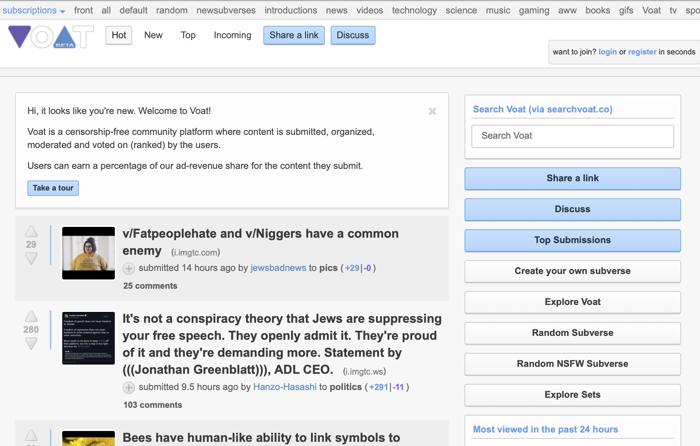Screen dimensions: 700x446
Task: Open Bees human-like ability post title
Action: tap(261, 438)
